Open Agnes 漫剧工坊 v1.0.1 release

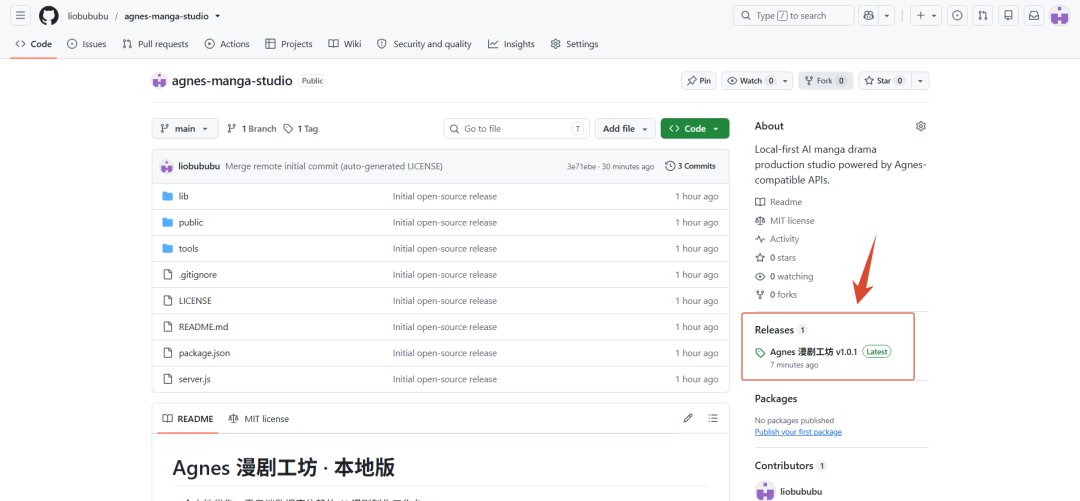point(813,351)
